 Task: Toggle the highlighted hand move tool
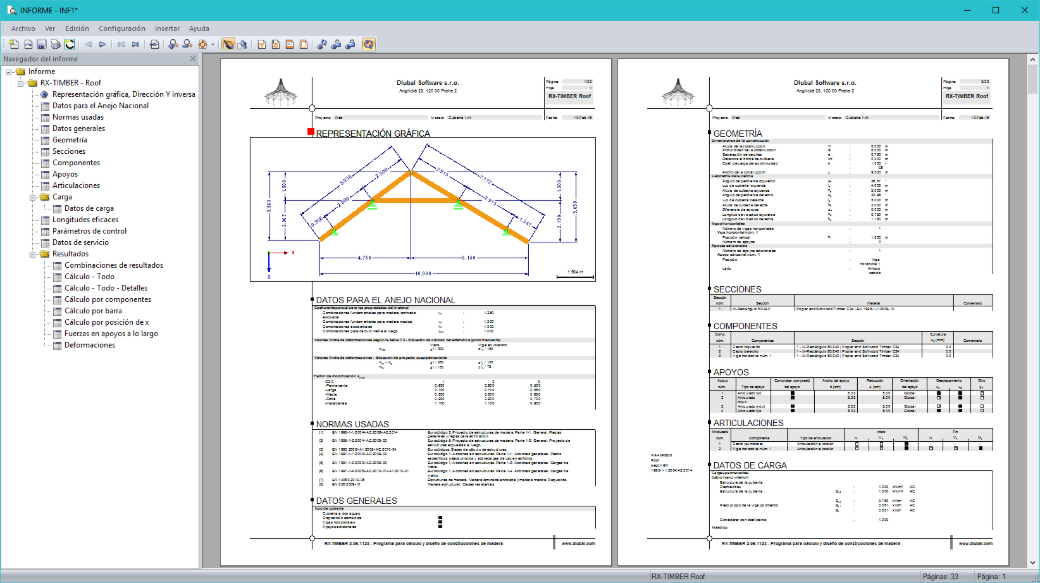pyautogui.click(x=228, y=44)
